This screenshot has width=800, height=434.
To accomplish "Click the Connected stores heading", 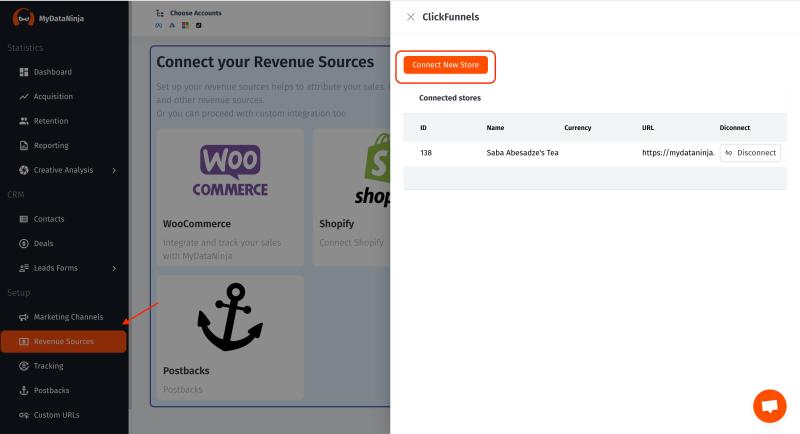I will [x=450, y=98].
